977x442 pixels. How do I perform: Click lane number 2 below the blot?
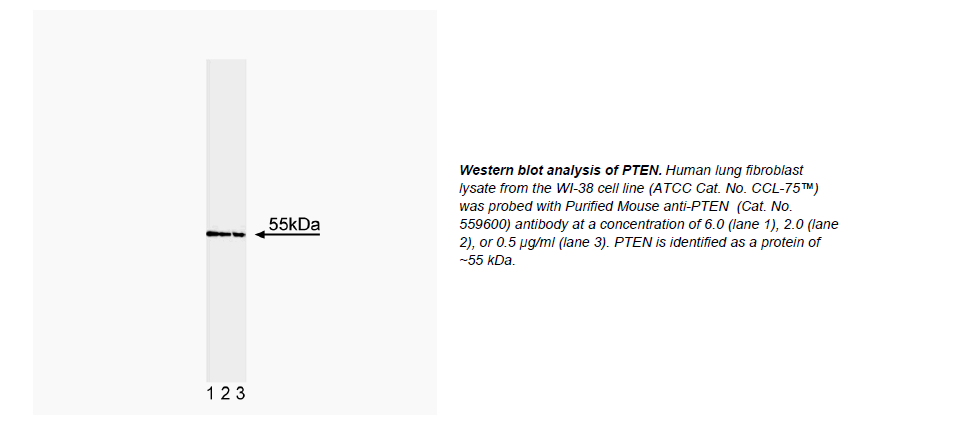click(x=226, y=394)
